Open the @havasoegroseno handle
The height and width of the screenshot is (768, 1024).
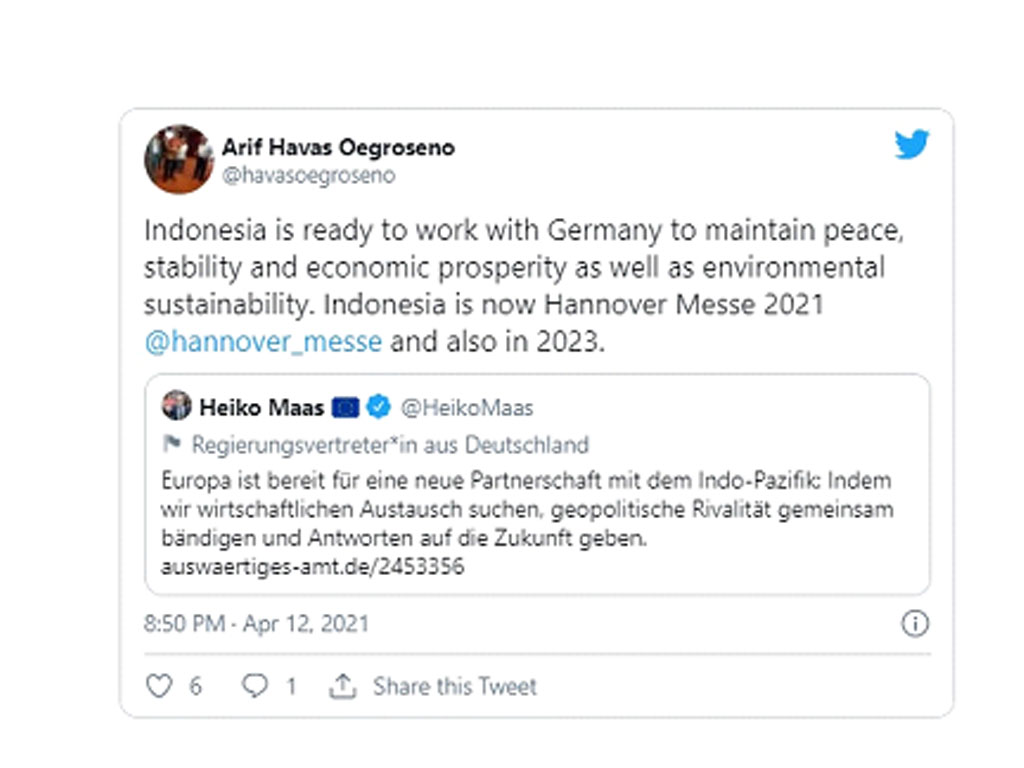(309, 175)
